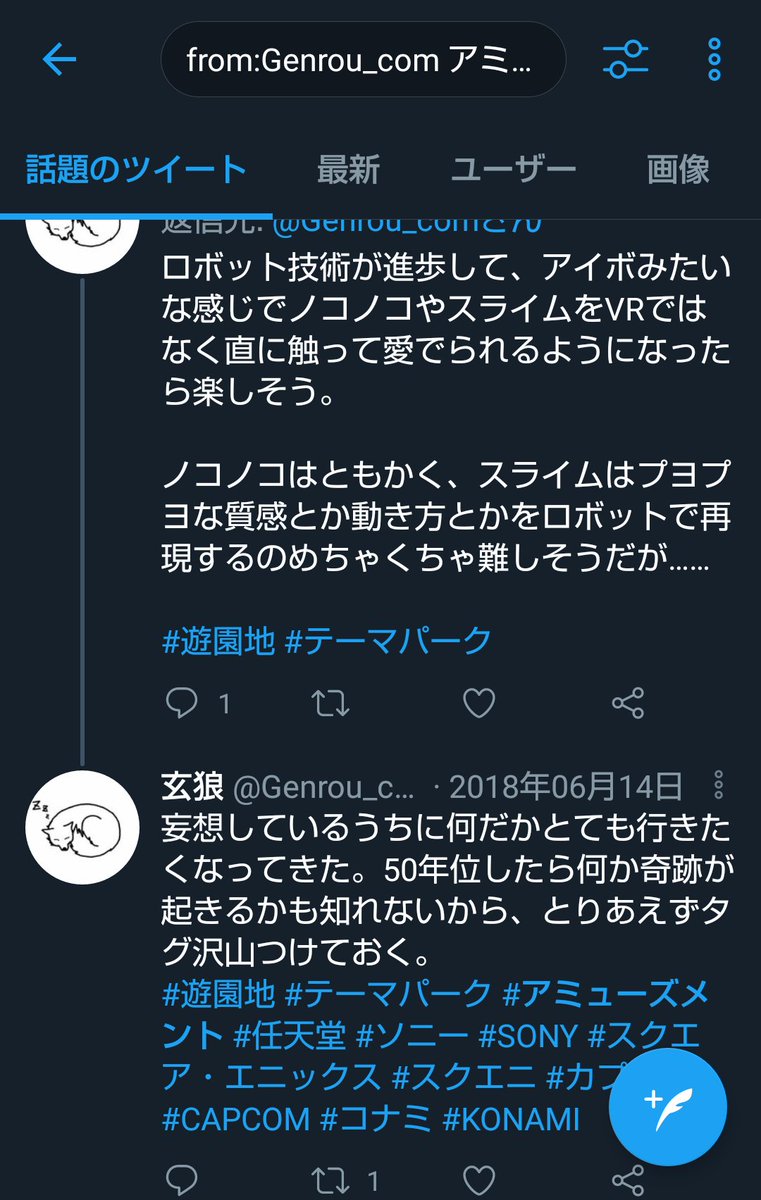Reply to the robot technology tweet
Screen dimensions: 761x1200
coord(183,704)
